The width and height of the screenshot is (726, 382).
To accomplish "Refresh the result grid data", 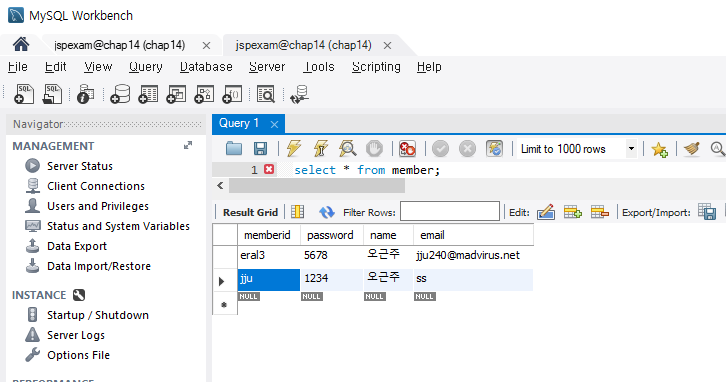I will [x=327, y=212].
